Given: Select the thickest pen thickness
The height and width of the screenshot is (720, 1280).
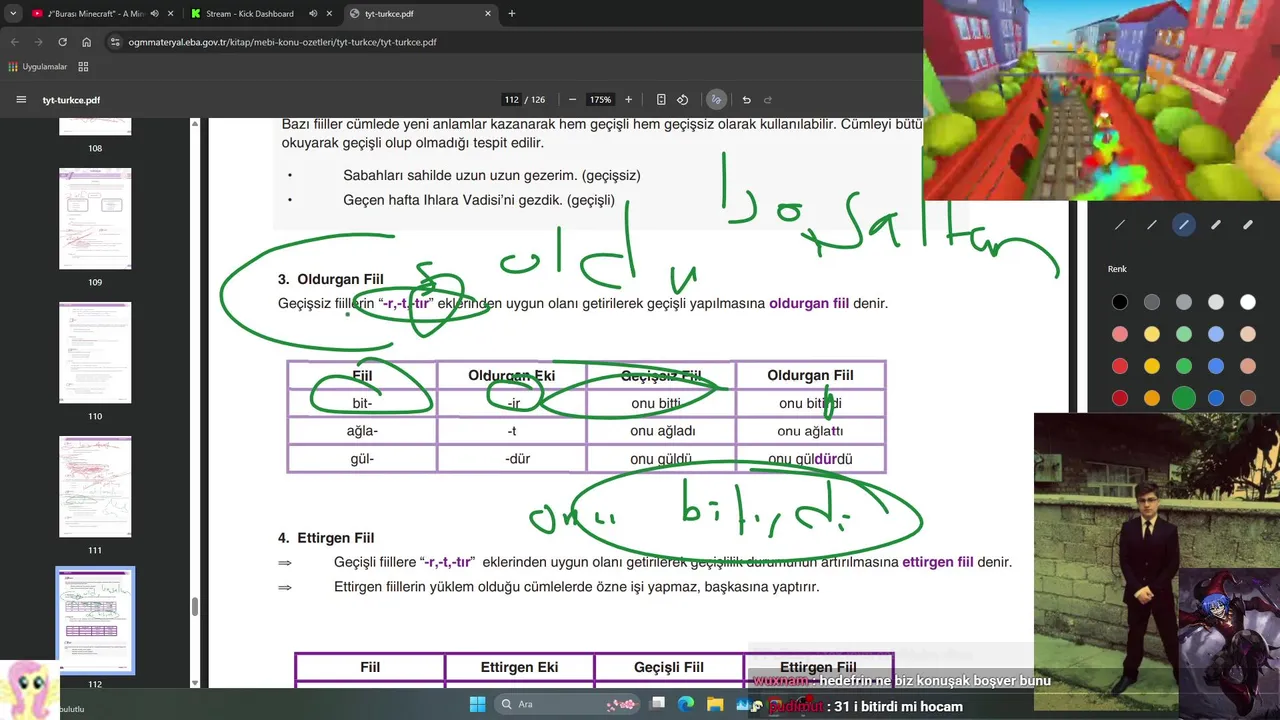Looking at the screenshot, I should tap(1248, 225).
